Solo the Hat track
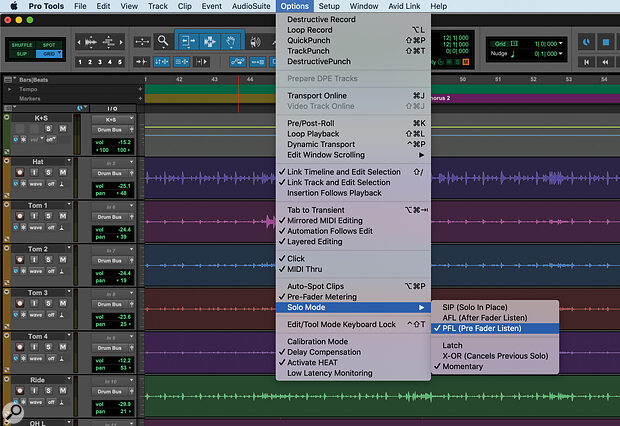Viewport: 620px width, 426px height. tap(48, 172)
